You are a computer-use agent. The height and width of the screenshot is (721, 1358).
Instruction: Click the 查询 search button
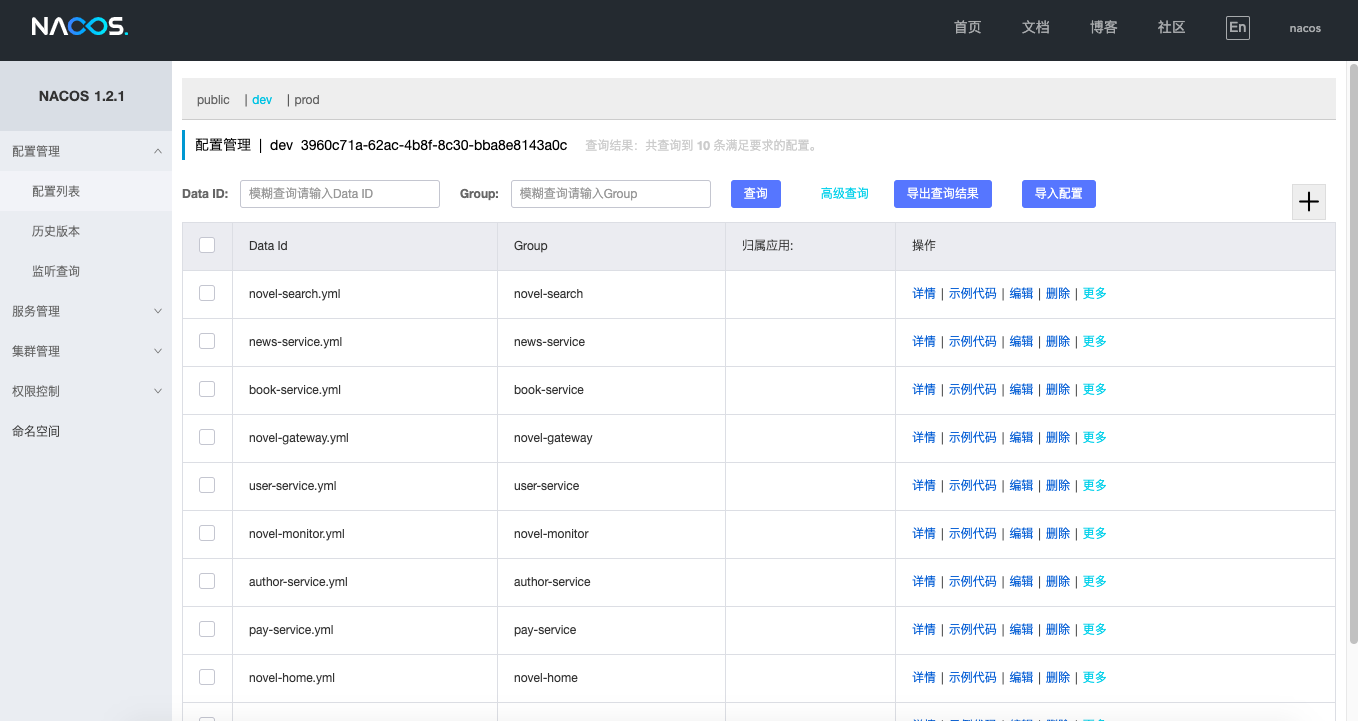pyautogui.click(x=756, y=194)
